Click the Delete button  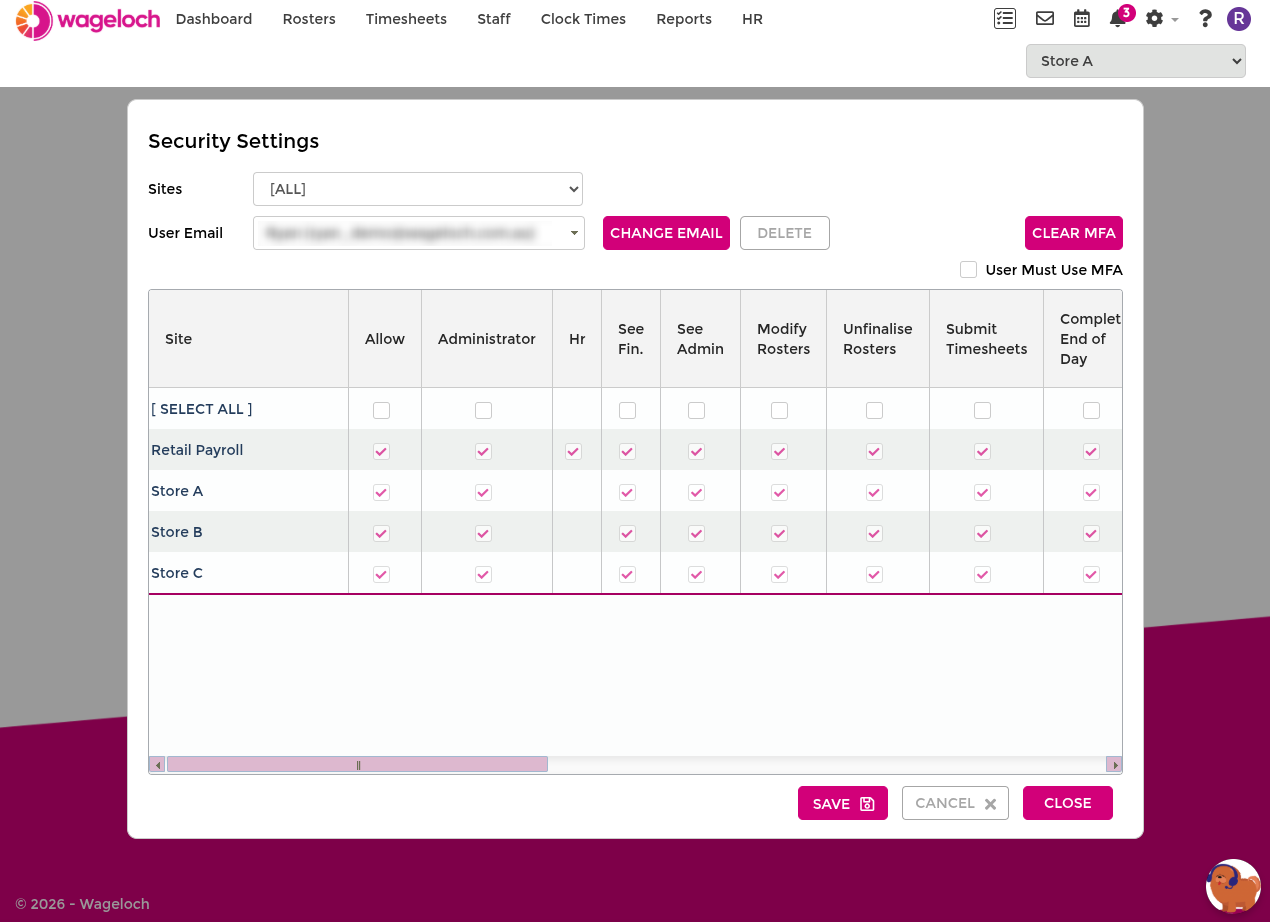785,233
